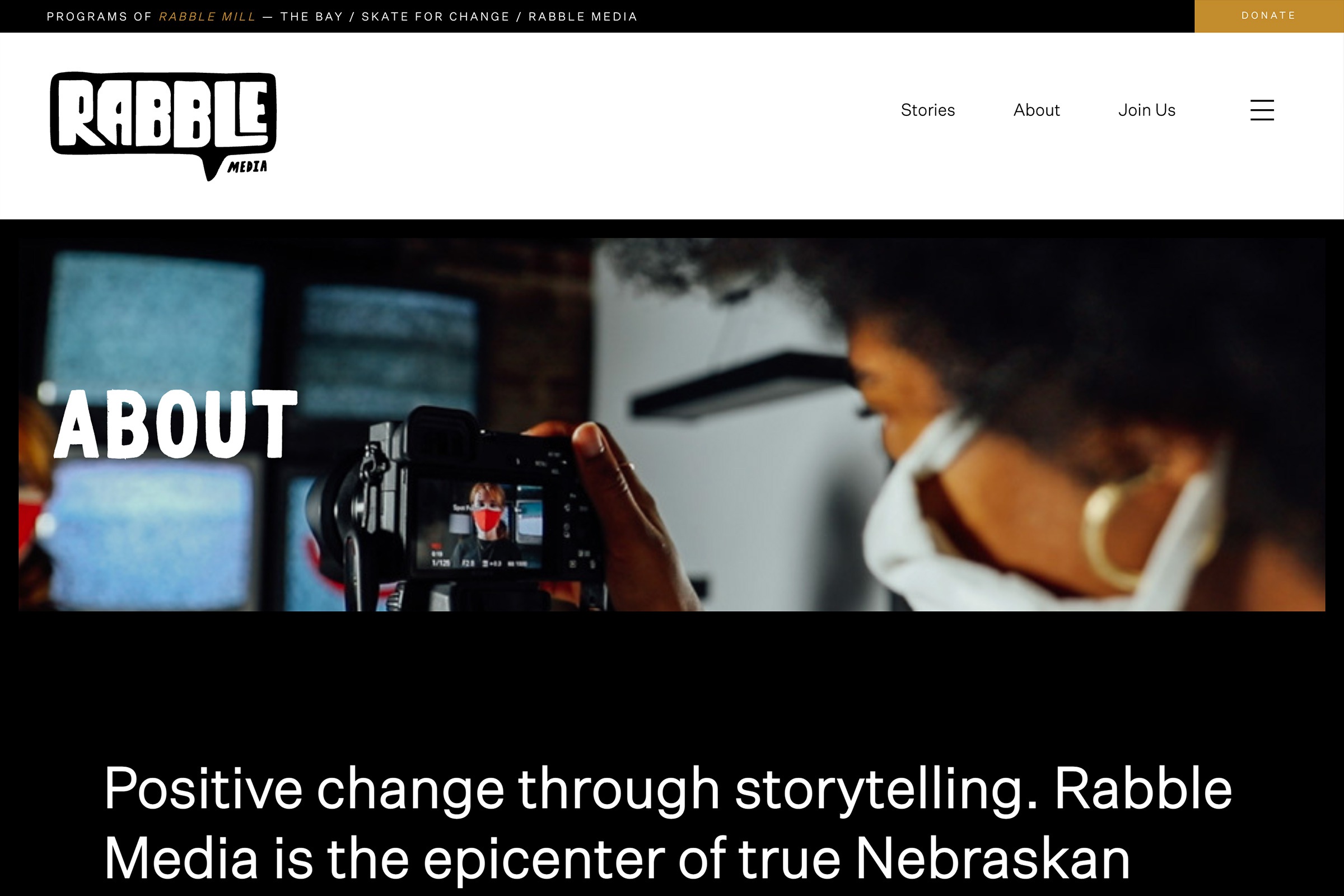This screenshot has width=1344, height=896.
Task: Open The Bay program link
Action: (x=311, y=17)
